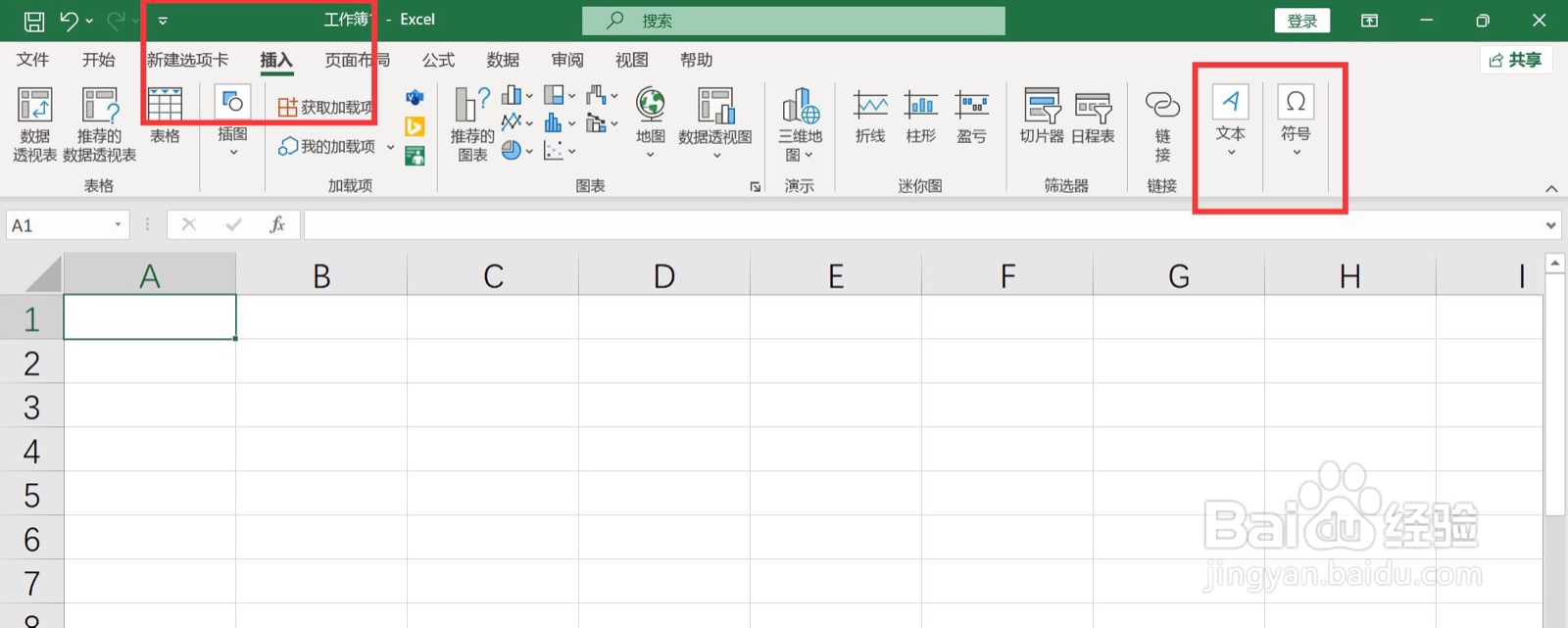This screenshot has width=1568, height=628.
Task: Click the PivotTable icon
Action: (34, 106)
